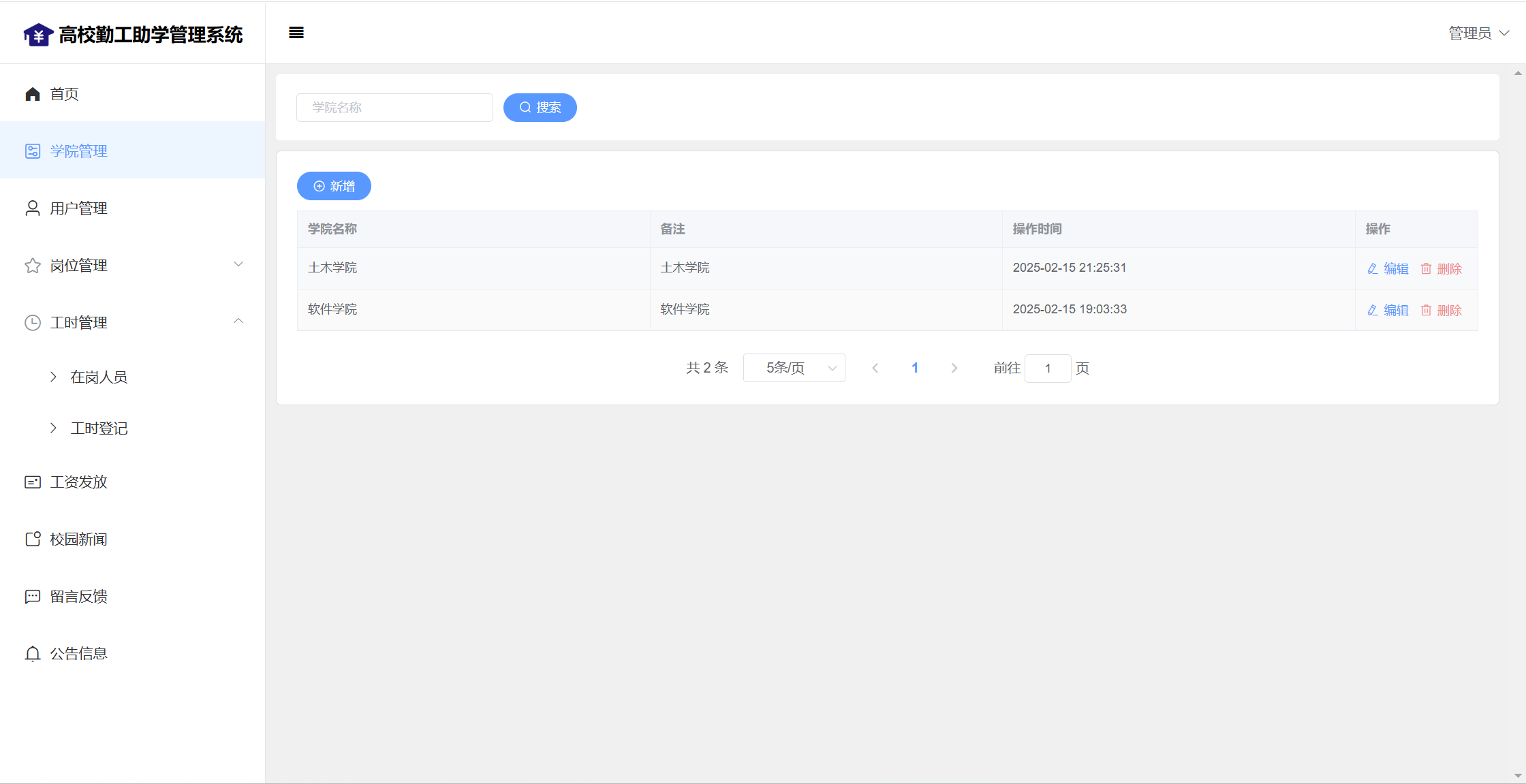Click the hamburger menu collapse icon
The height and width of the screenshot is (784, 1526).
click(296, 33)
